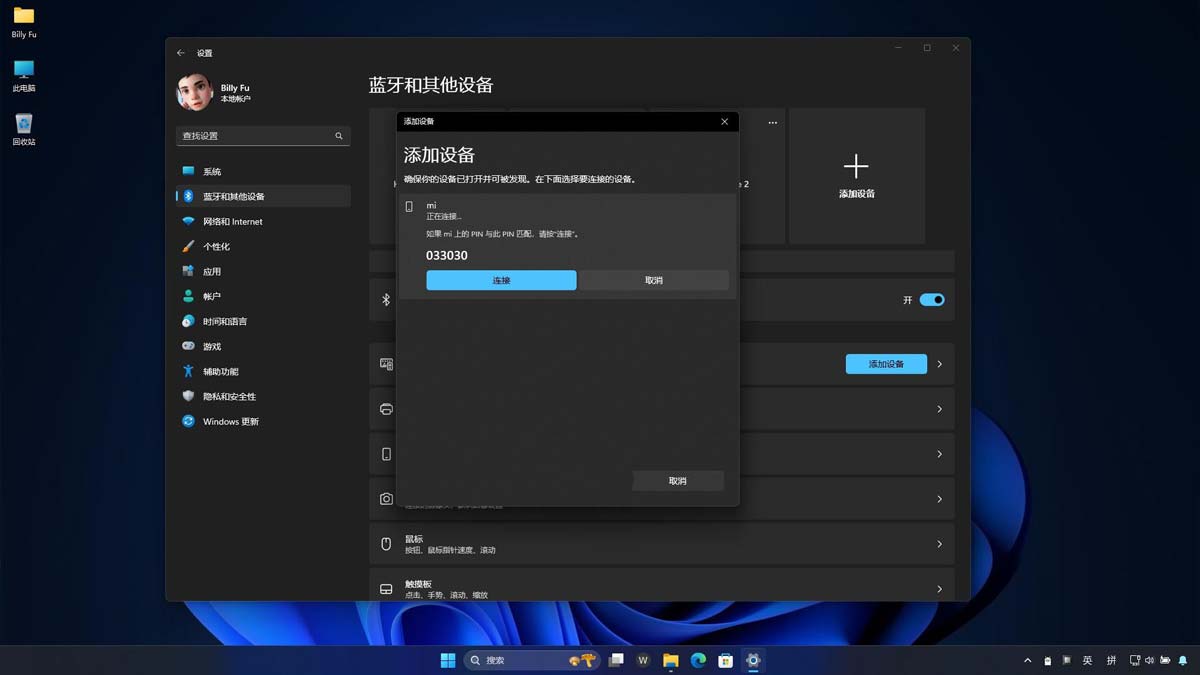1200x675 pixels.
Task: Click the taskbar search input field
Action: tap(530, 660)
